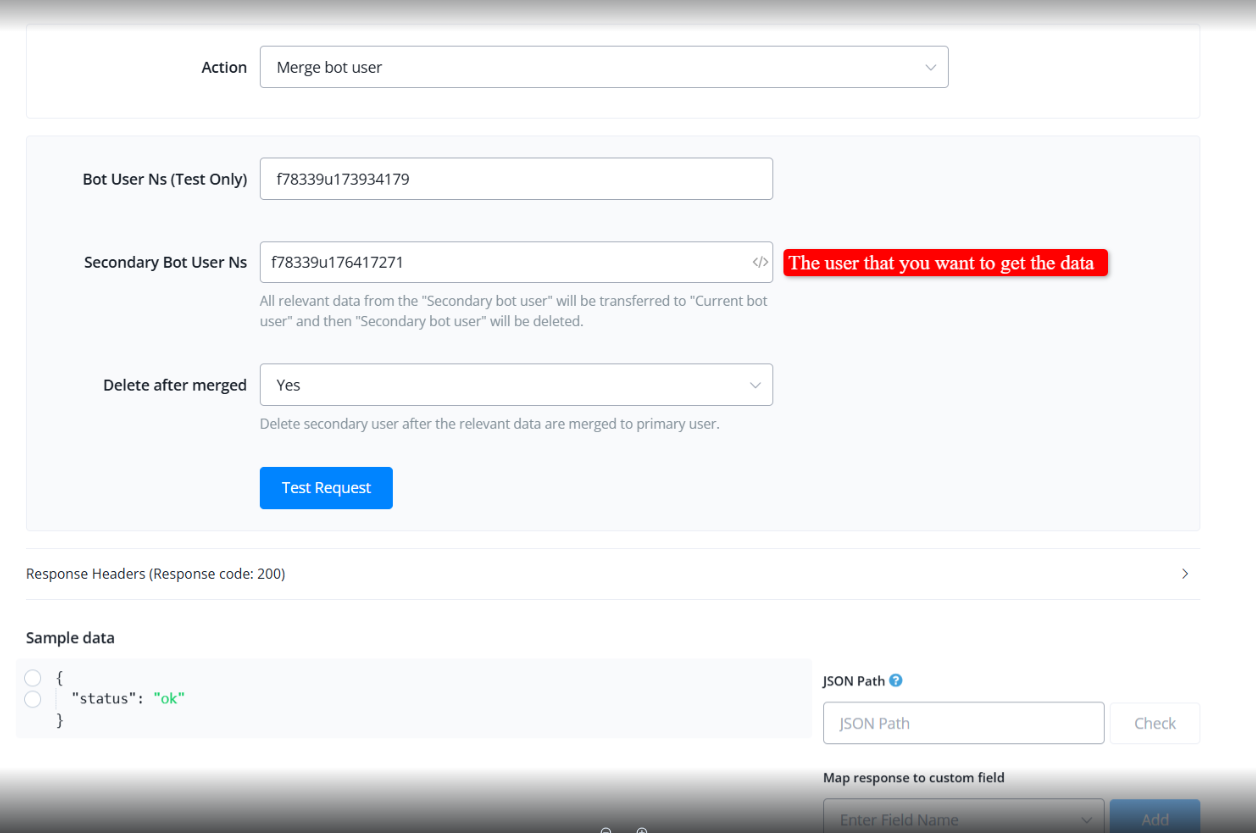The image size is (1256, 833).
Task: Click the "ok" status value in sample data
Action: 169,698
